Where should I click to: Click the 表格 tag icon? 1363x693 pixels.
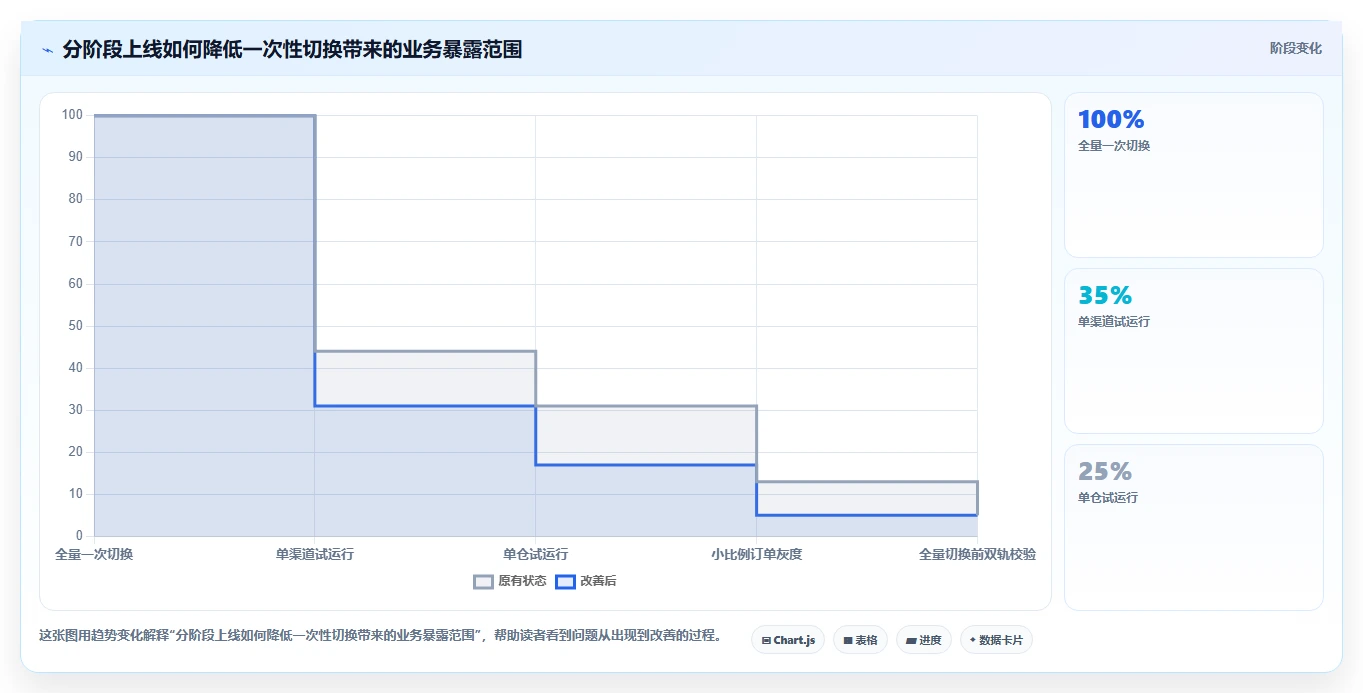point(848,640)
